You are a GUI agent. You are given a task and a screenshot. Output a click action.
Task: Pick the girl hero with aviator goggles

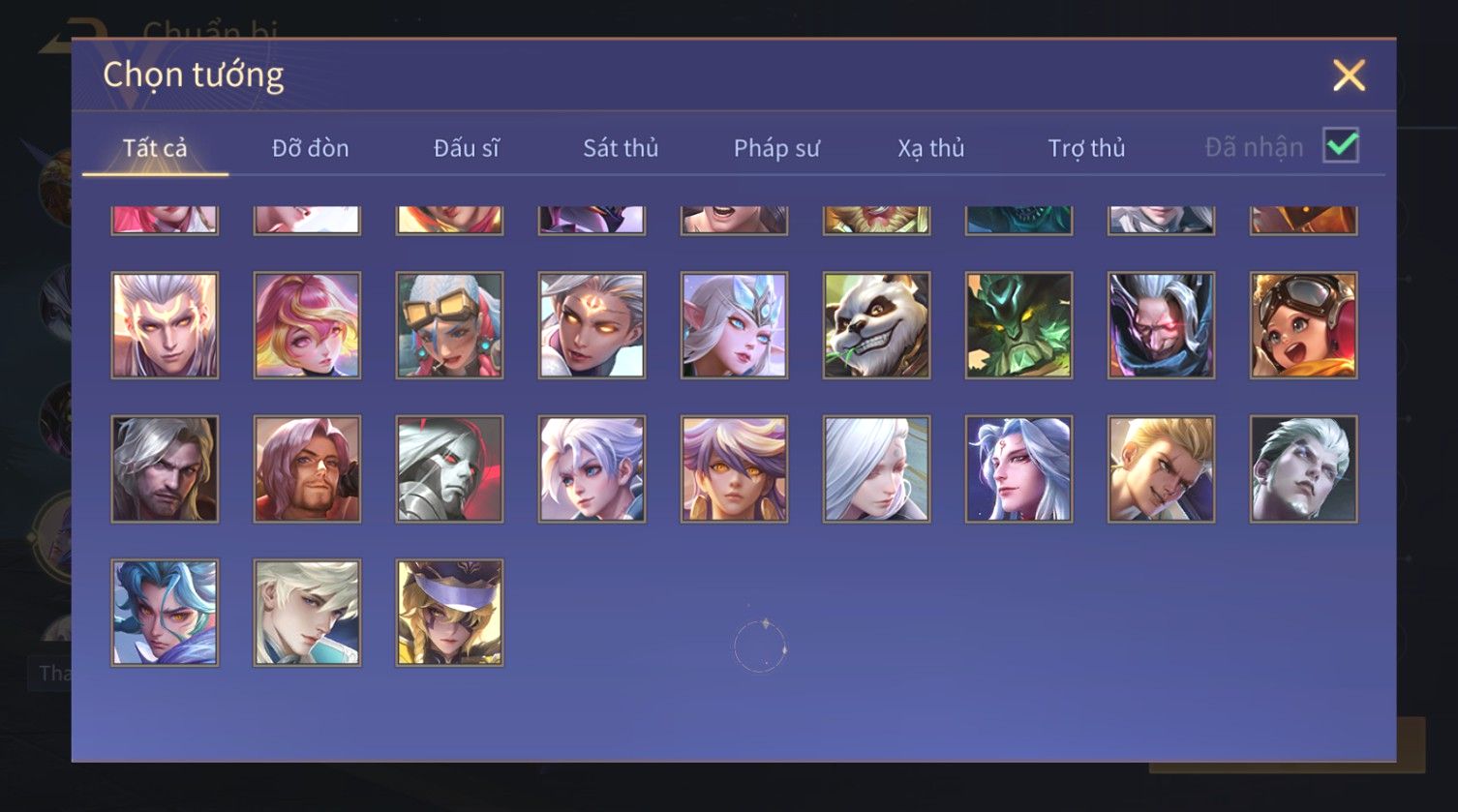point(1303,325)
